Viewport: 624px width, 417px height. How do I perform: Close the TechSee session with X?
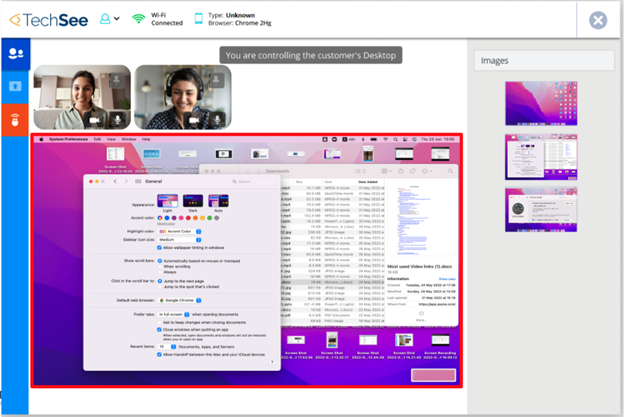(x=598, y=20)
